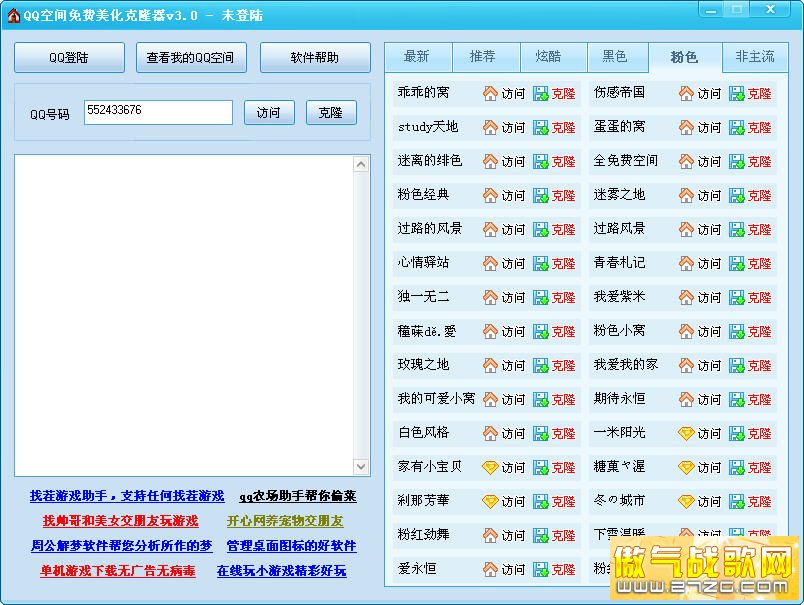Click house visit icon for 爱永恒
This screenshot has width=804, height=605.
click(490, 569)
